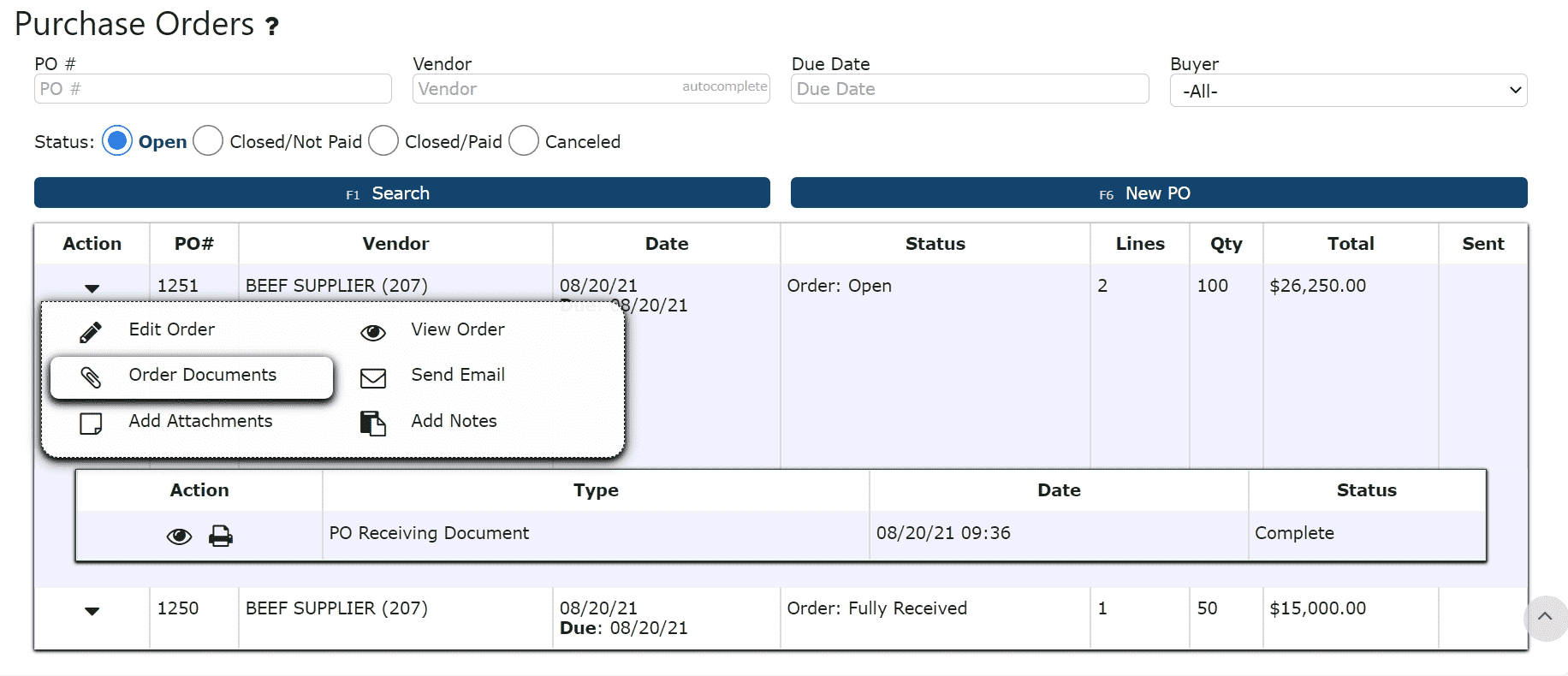Click the Search button
Screen dimensions: 1568x676
click(401, 193)
